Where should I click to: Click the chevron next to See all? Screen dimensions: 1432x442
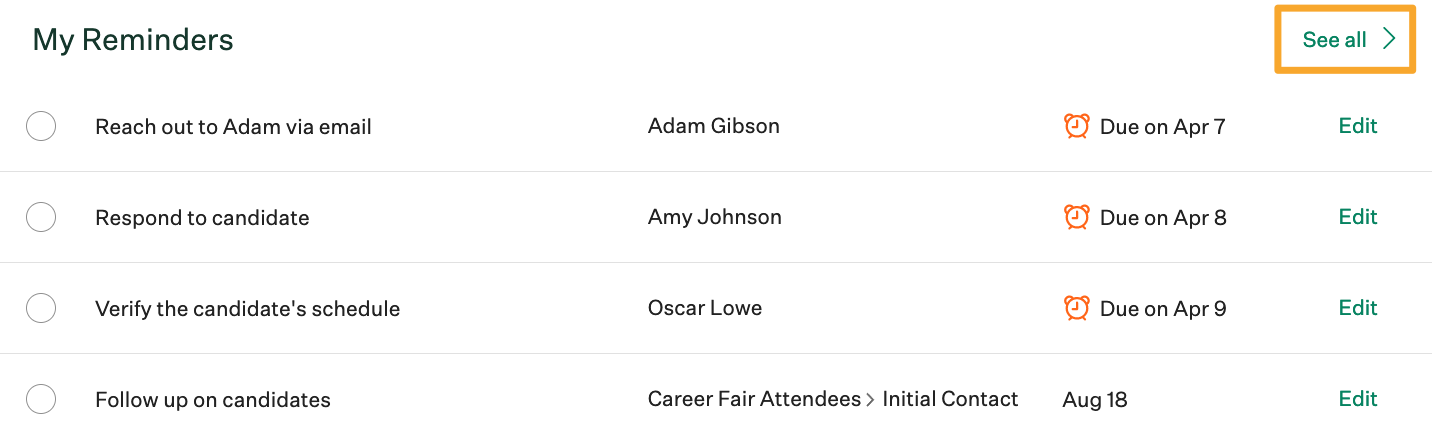(1389, 40)
